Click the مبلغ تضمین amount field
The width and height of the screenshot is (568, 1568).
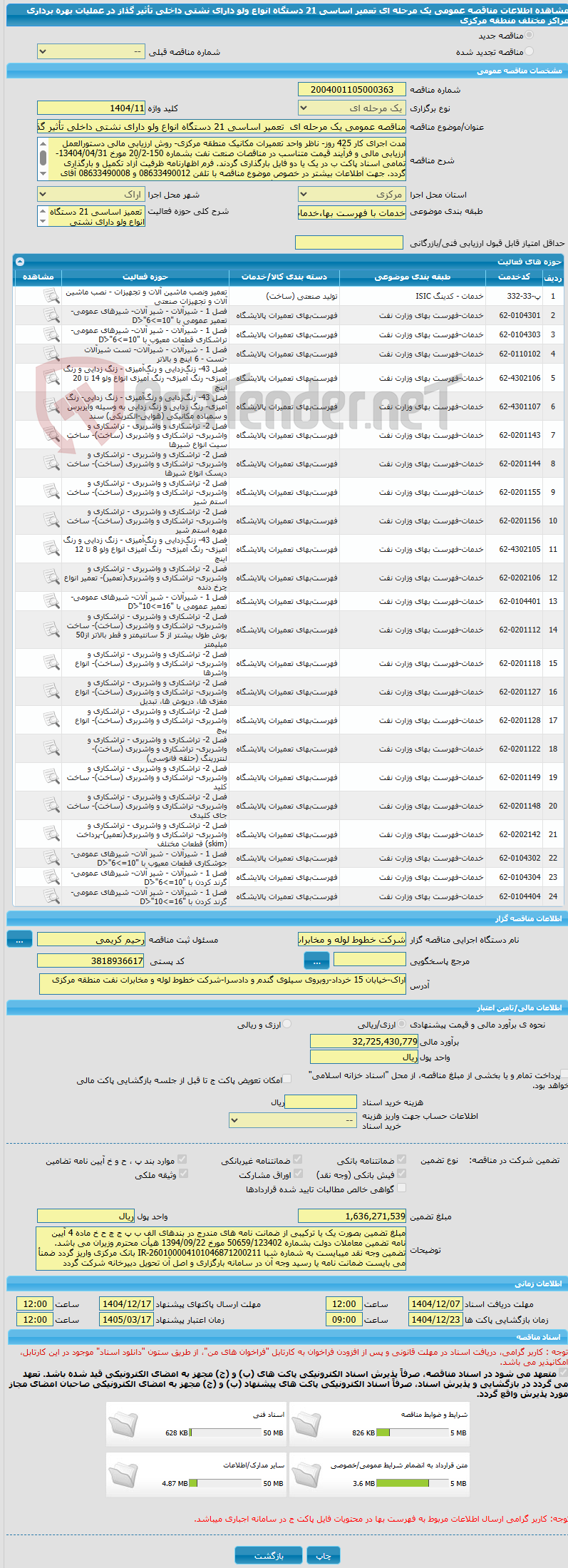pos(351,1216)
